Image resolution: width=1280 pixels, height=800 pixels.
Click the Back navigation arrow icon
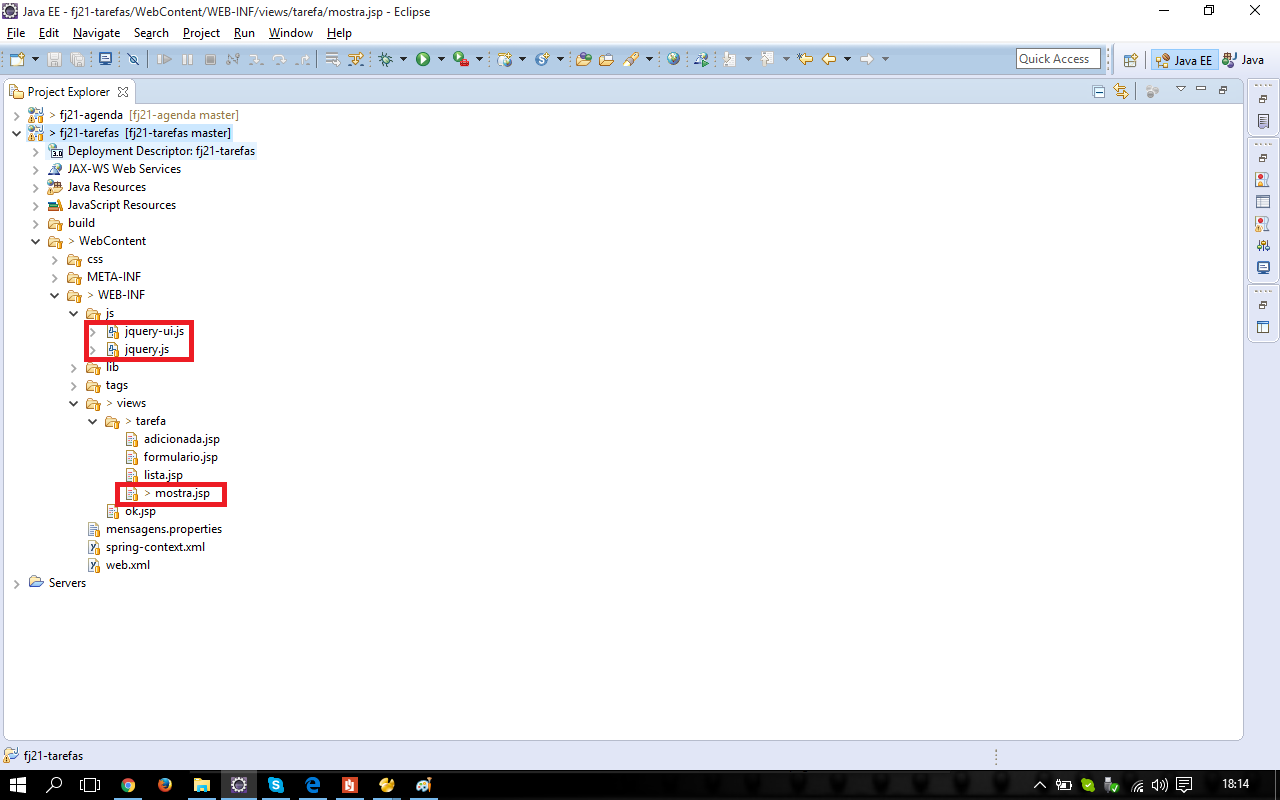(828, 60)
